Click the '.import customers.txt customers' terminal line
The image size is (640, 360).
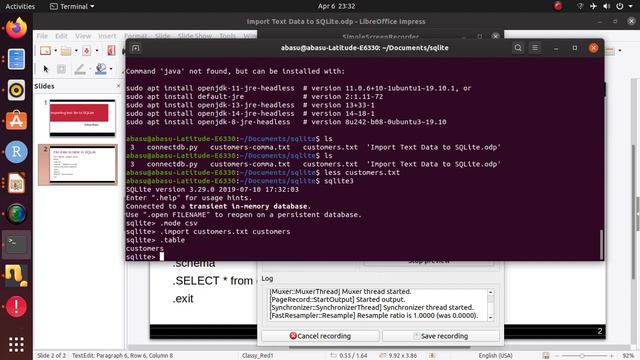pos(208,231)
